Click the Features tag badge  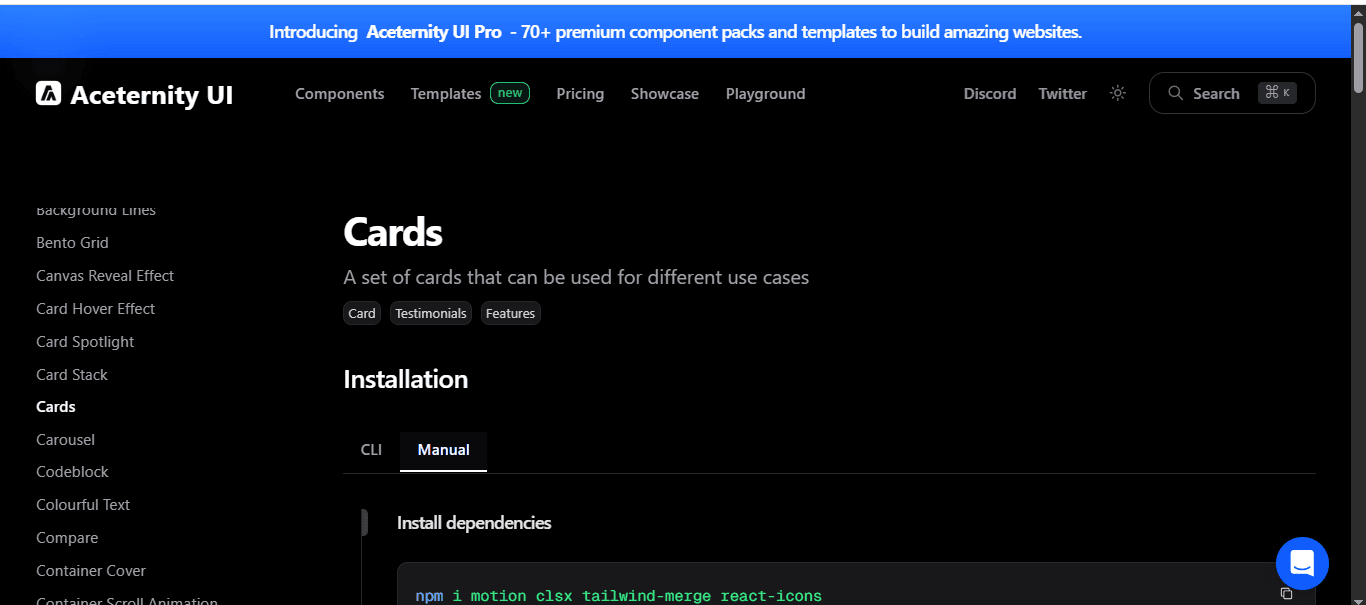pos(510,314)
